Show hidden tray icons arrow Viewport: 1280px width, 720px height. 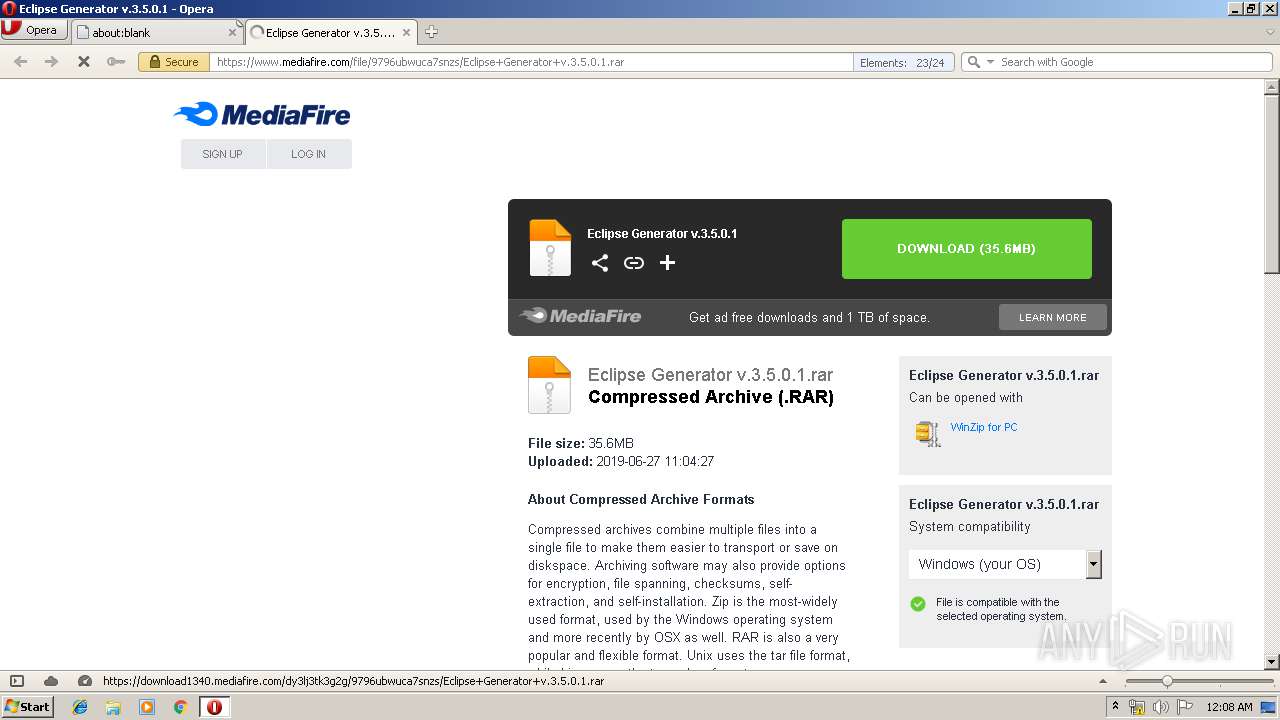point(1116,707)
